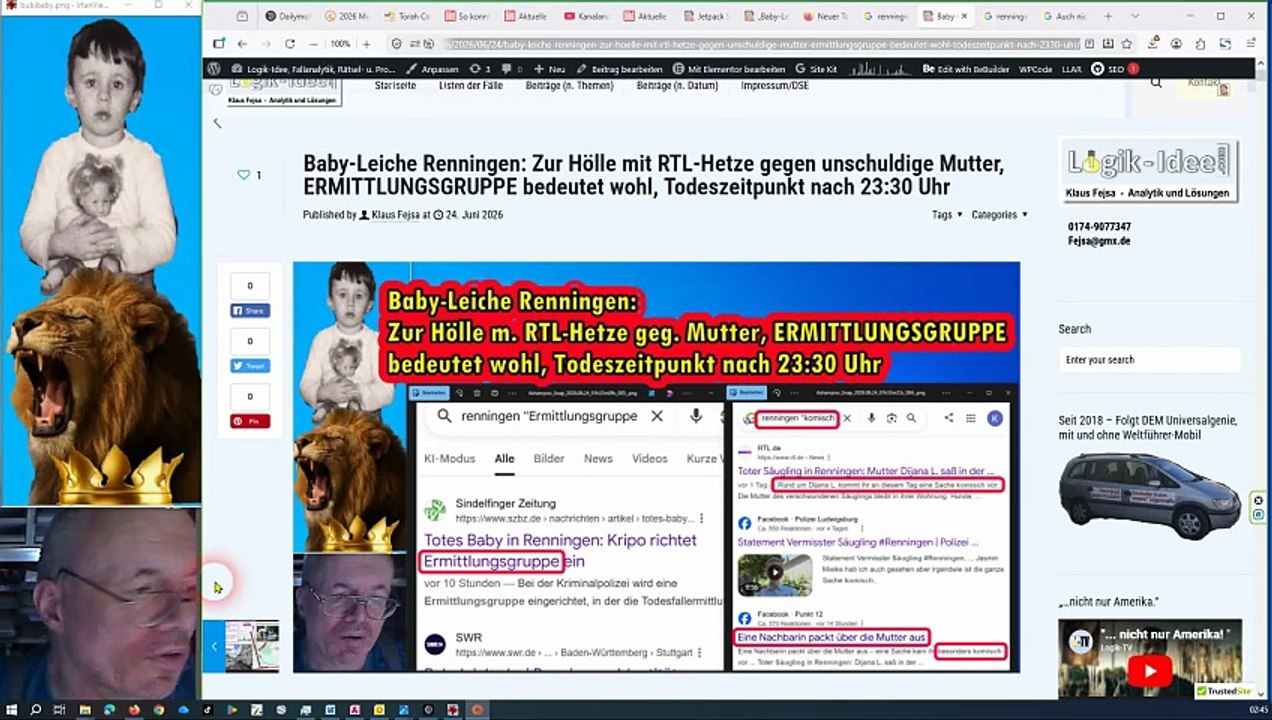1272x720 pixels.
Task: Zoom in with plus button
Action: point(366,44)
